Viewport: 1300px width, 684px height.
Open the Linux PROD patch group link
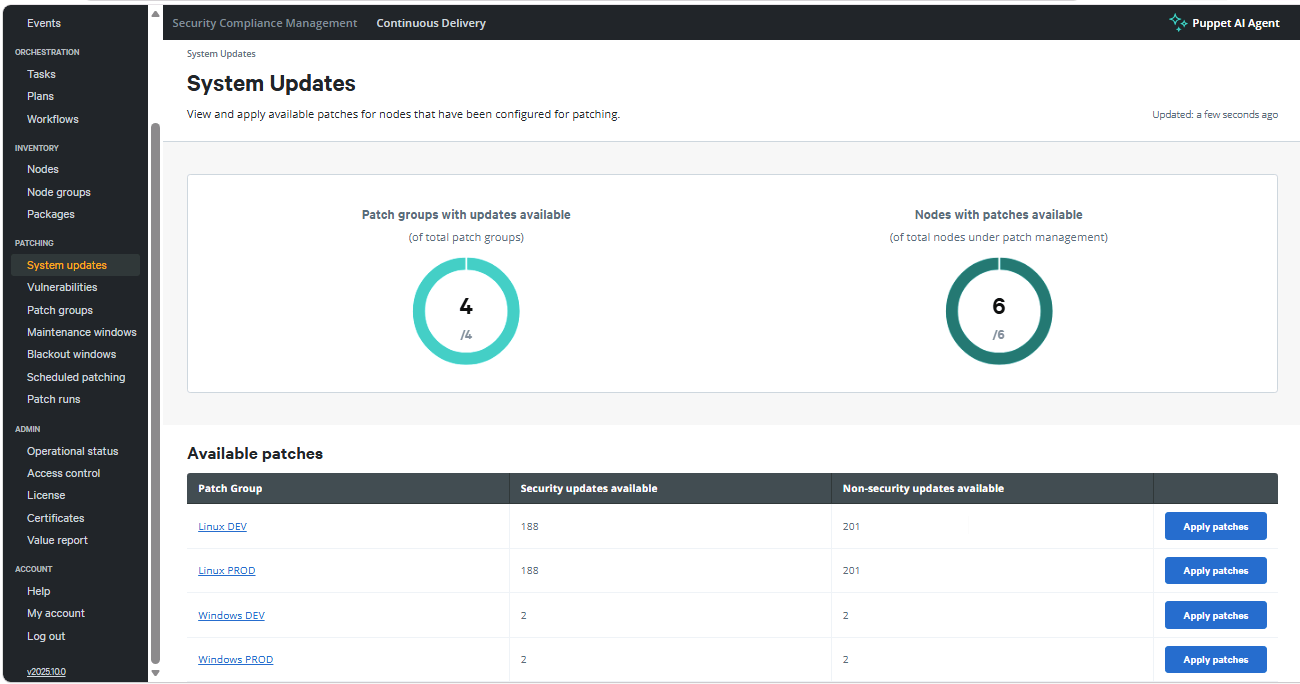point(227,571)
